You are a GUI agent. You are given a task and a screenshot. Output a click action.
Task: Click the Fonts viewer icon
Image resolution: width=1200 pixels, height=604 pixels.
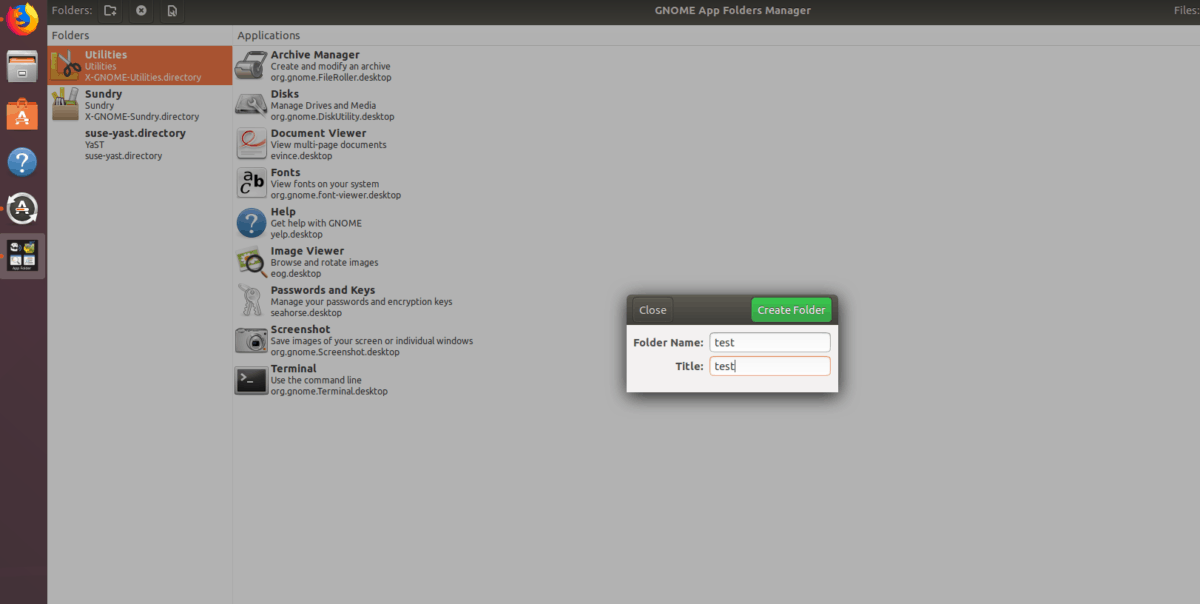249,183
